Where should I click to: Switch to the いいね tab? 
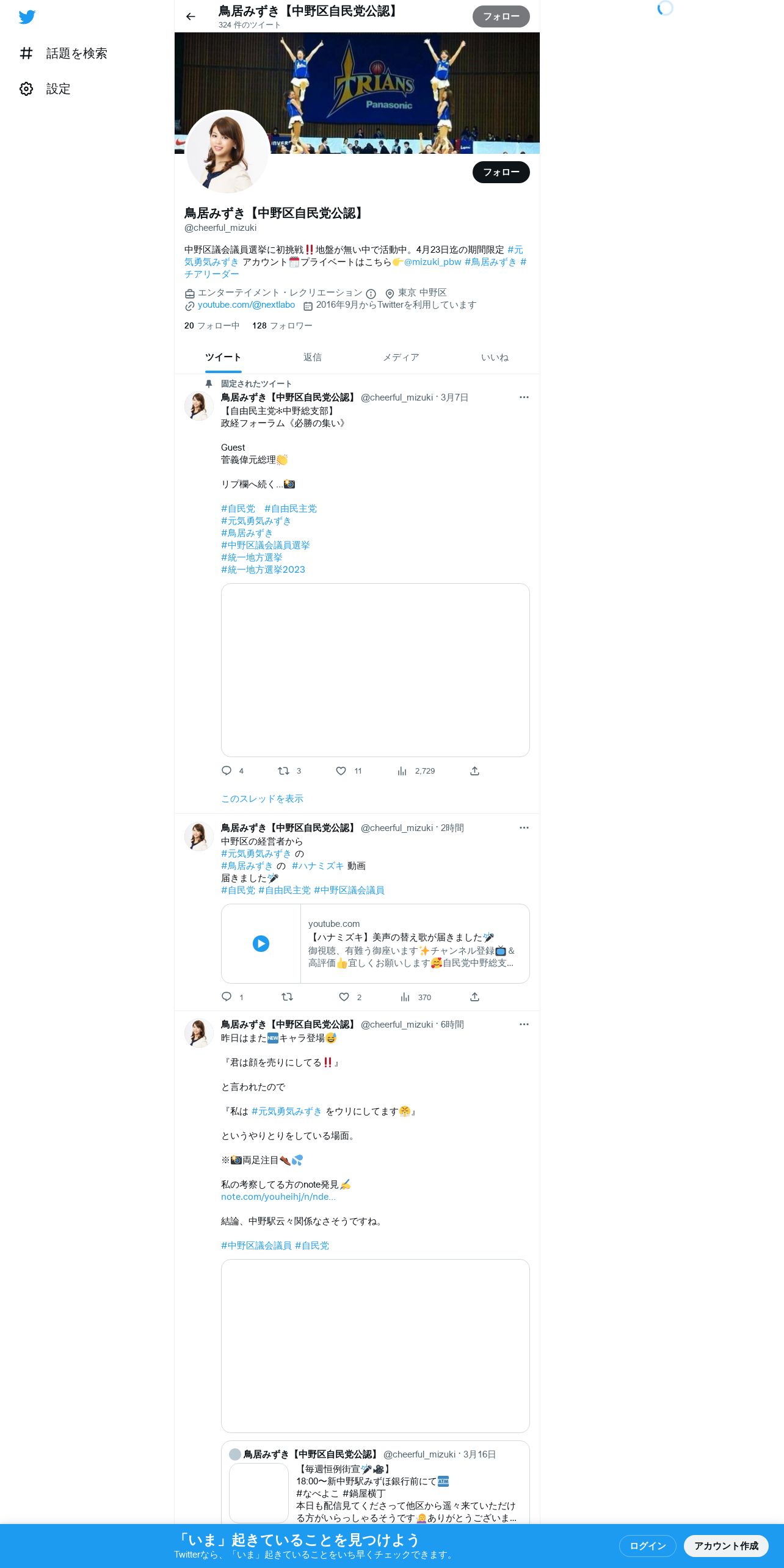(495, 357)
